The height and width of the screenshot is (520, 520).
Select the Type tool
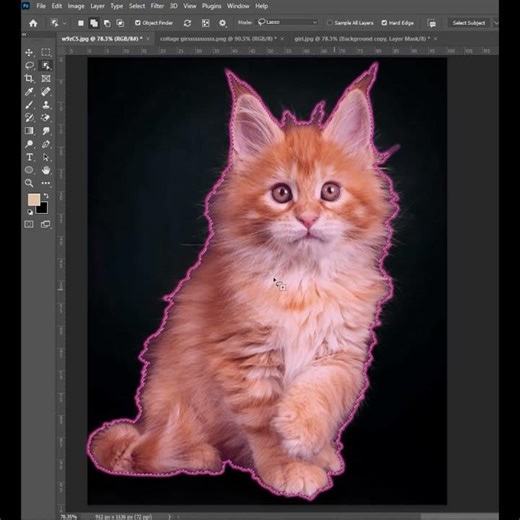click(x=29, y=157)
